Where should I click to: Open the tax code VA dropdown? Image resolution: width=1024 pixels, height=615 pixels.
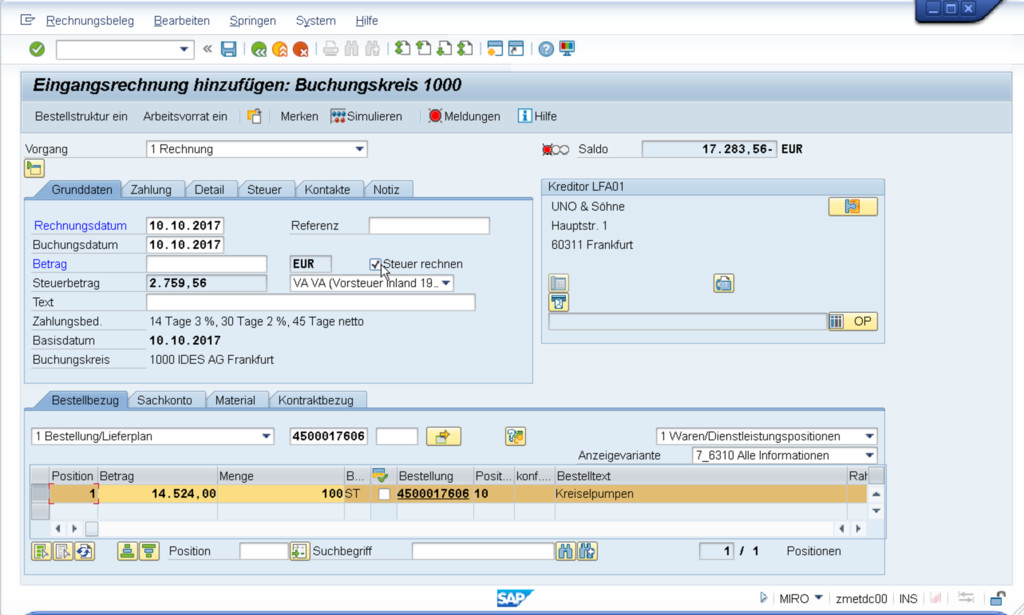446,283
